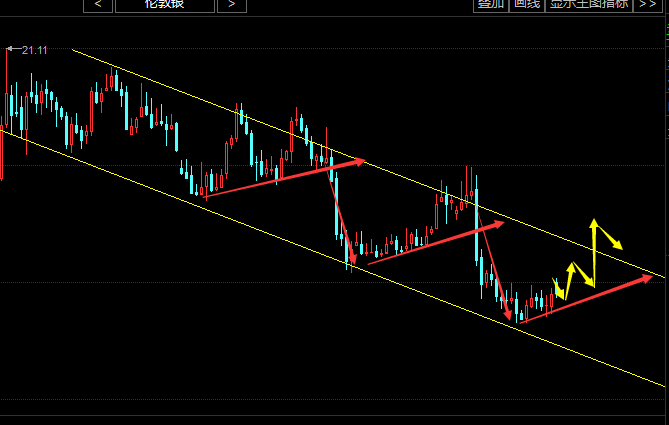Click the tall yellow forecast arrow tip
The width and height of the screenshot is (669, 425).
593,222
